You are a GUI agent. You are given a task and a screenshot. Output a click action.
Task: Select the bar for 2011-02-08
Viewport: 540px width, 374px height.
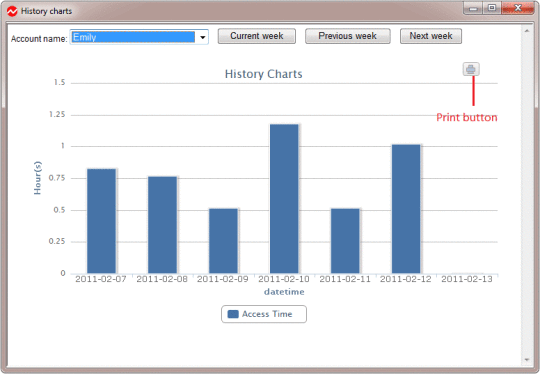tap(162, 225)
